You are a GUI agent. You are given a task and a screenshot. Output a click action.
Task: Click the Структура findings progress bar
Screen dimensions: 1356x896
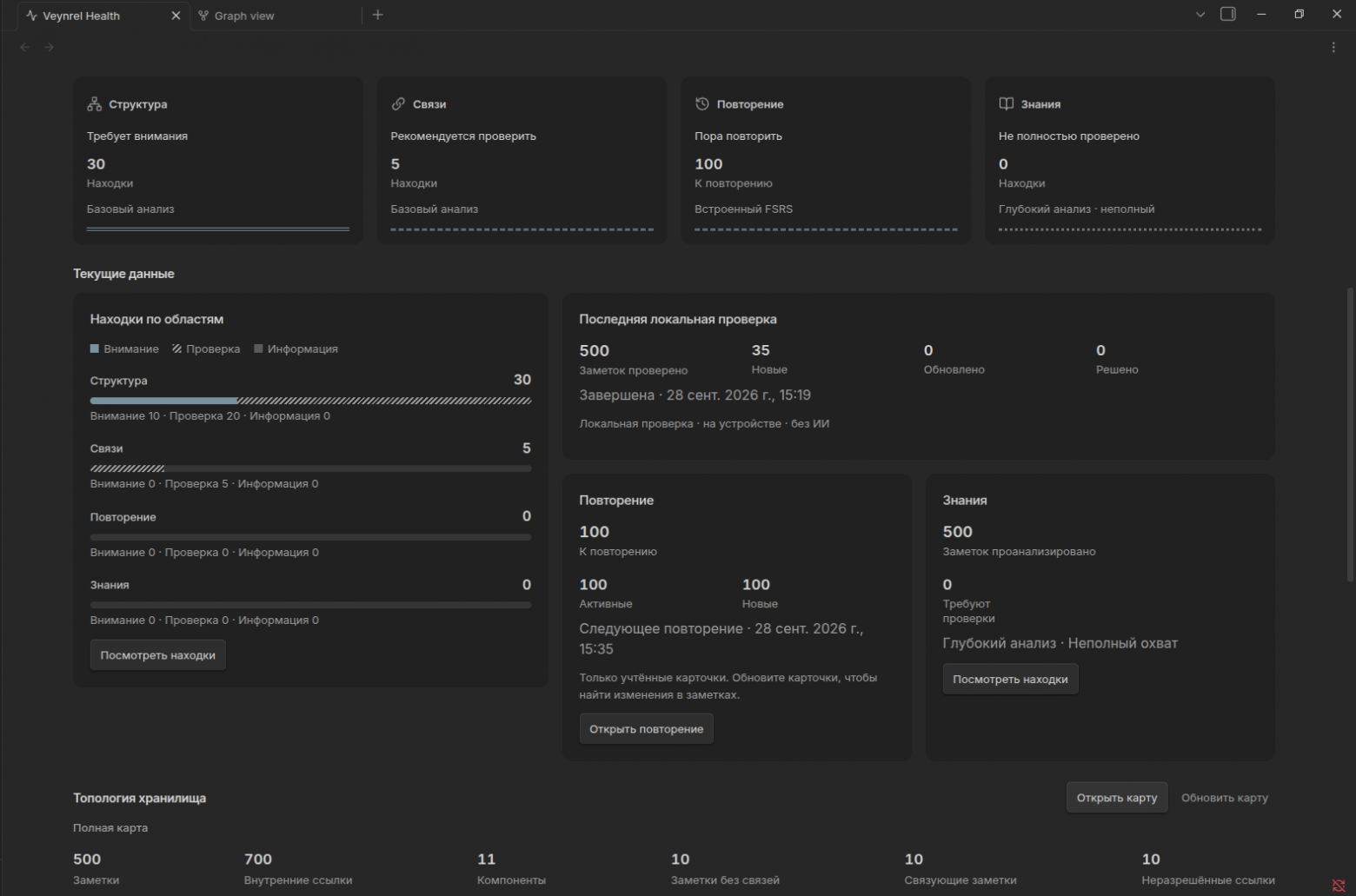click(310, 401)
